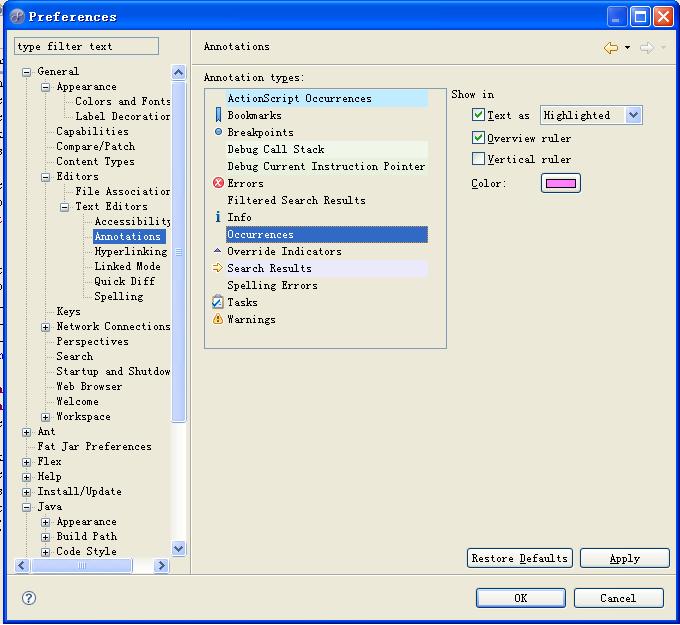Select the Bookmarks annotation icon
The width and height of the screenshot is (680, 625).
[218, 115]
